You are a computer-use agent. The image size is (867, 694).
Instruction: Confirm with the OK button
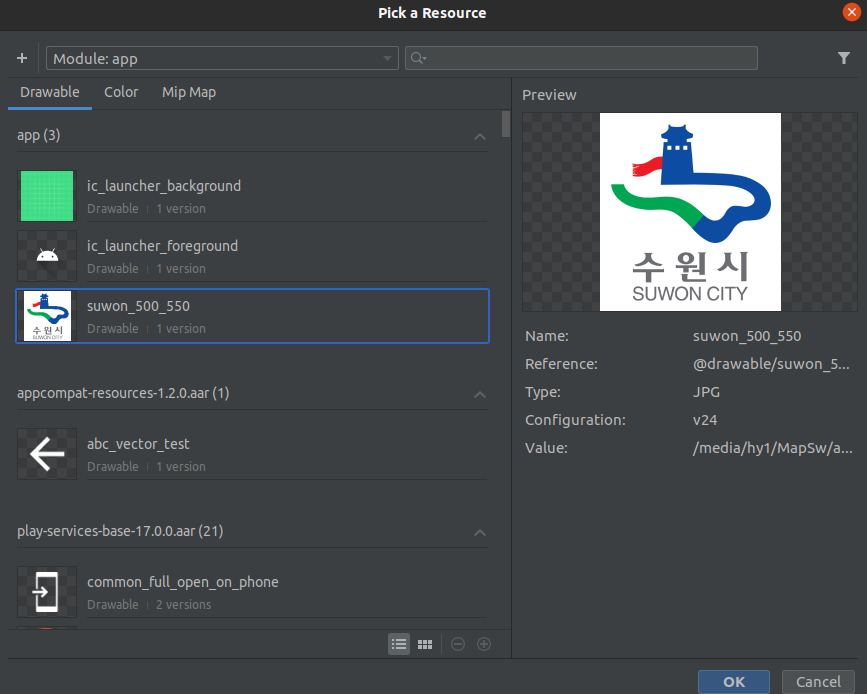click(x=734, y=682)
